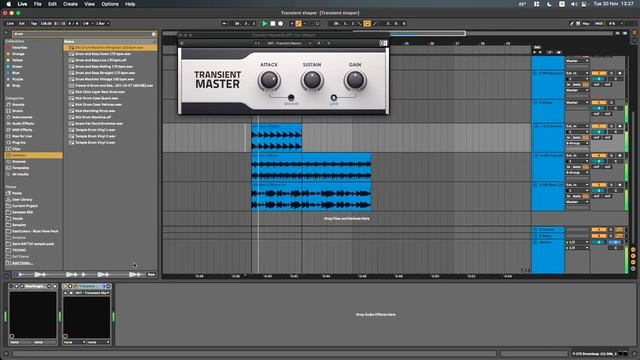Show All results in browser

pyautogui.click(x=20, y=174)
